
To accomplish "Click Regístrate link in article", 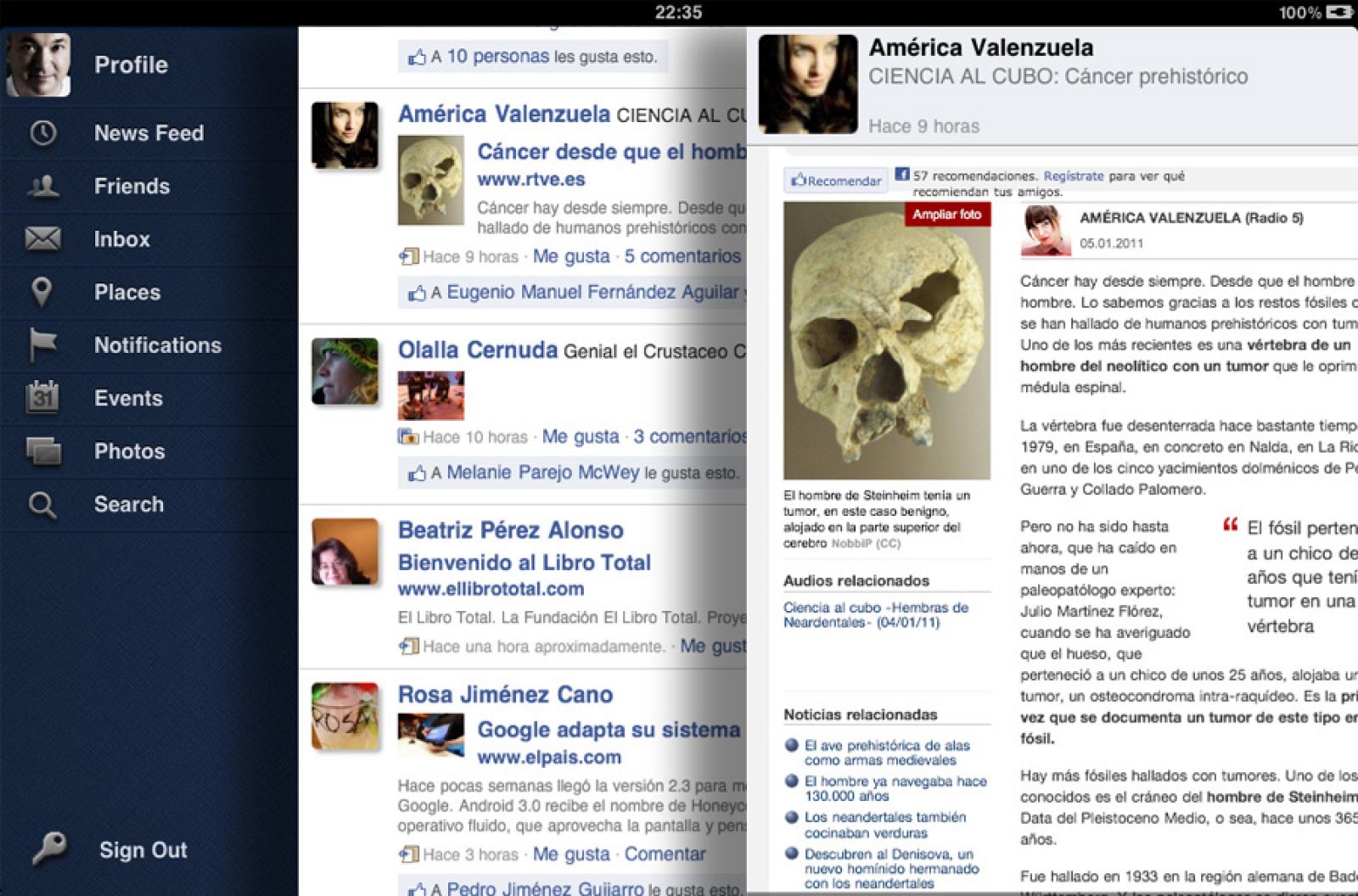I will [1073, 176].
